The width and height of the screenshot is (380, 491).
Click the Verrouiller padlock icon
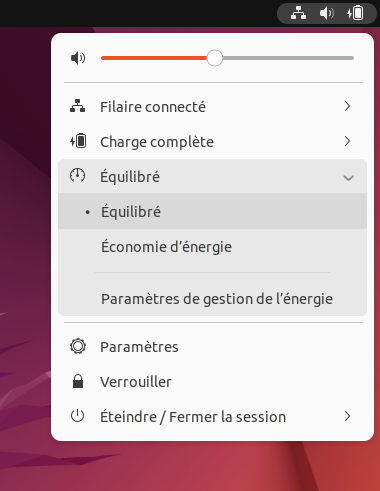[x=78, y=381]
